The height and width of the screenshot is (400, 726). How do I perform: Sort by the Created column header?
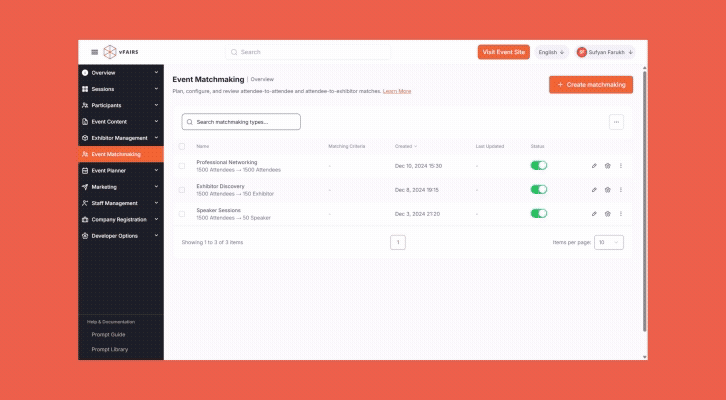point(405,146)
